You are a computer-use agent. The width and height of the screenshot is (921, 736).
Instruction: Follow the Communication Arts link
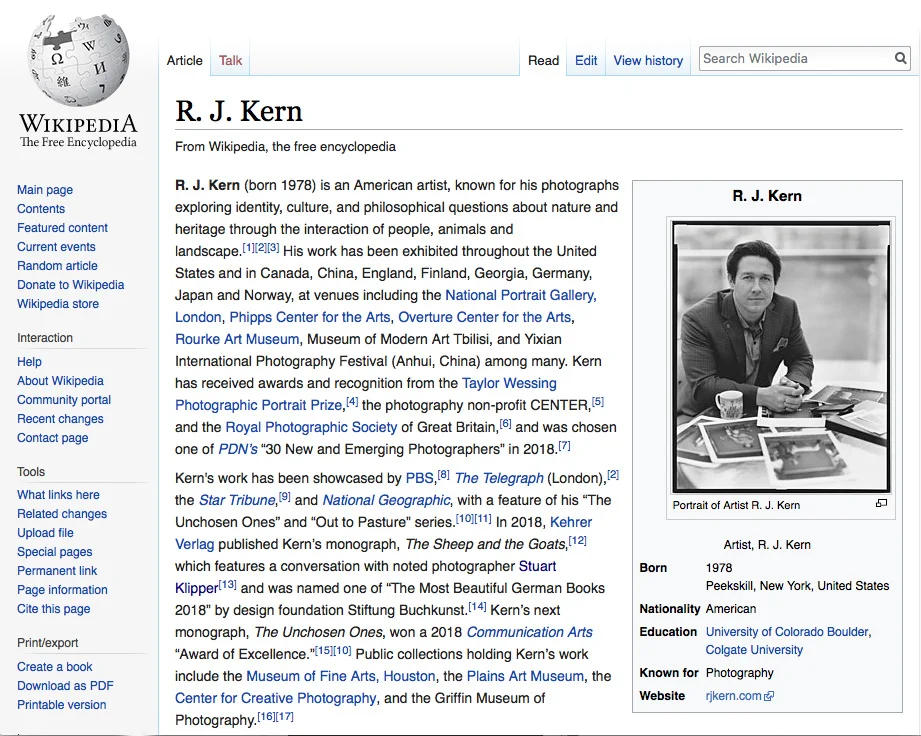[530, 632]
